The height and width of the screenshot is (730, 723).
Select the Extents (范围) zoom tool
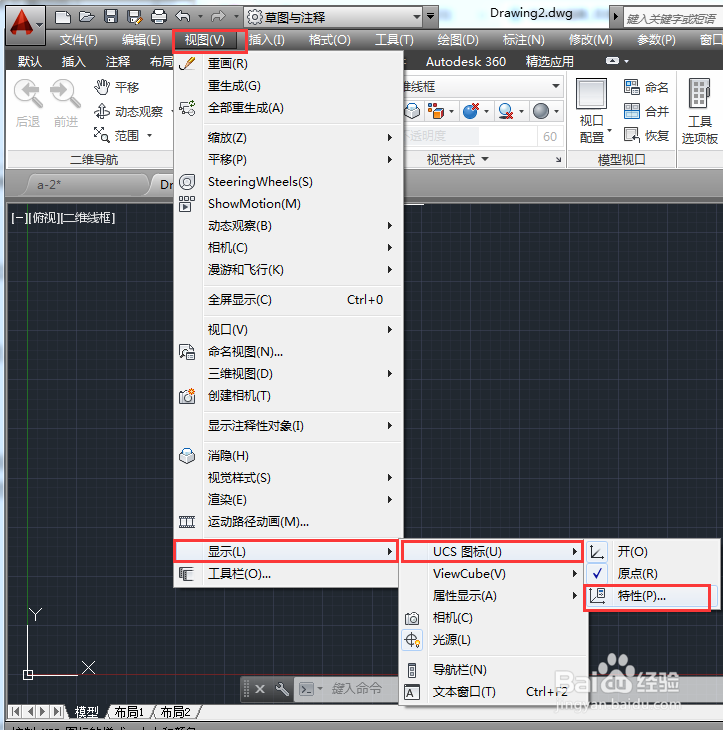click(x=116, y=135)
